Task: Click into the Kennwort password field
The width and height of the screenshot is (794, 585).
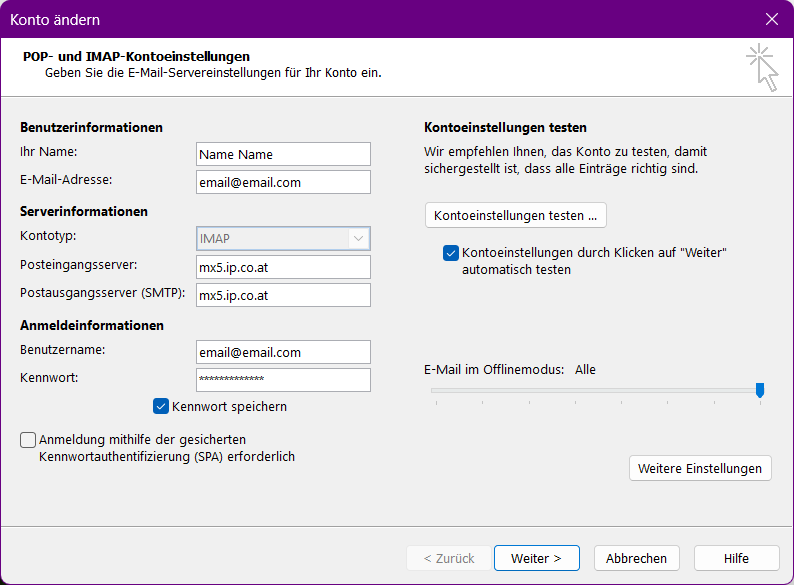Action: pos(283,380)
